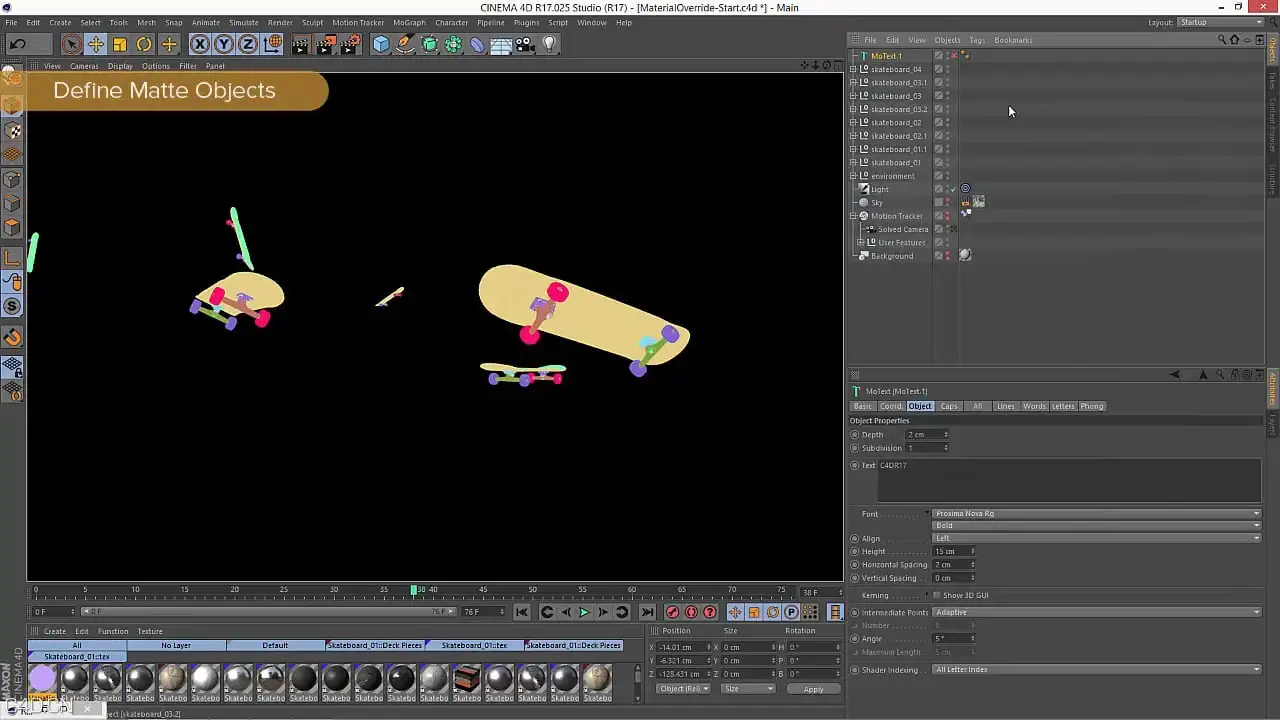Select the Live Selection tool
Image resolution: width=1280 pixels, height=720 pixels.
tap(71, 44)
